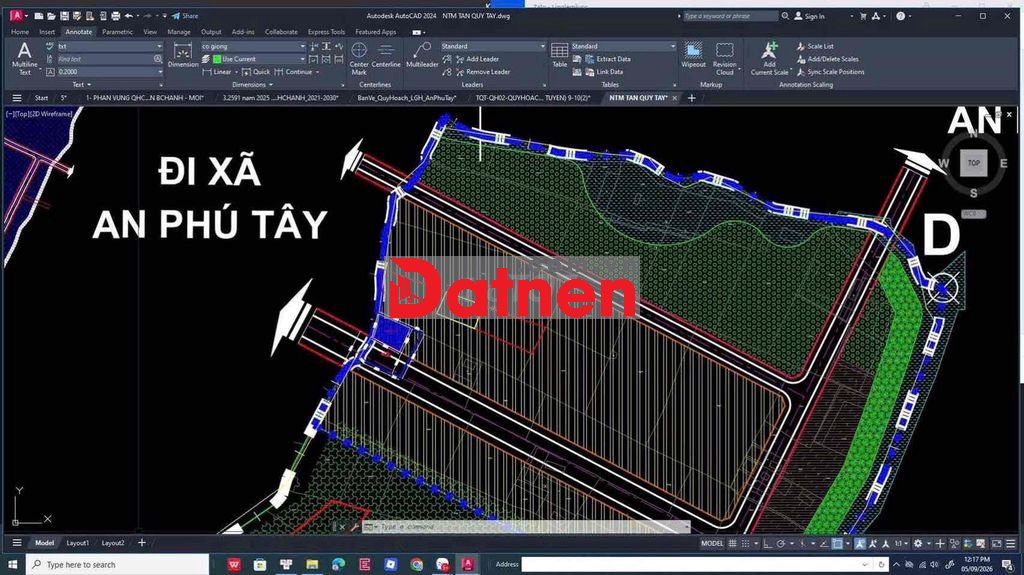Screen dimensions: 1024x575
Task: Click Extract Data
Action: pyautogui.click(x=607, y=59)
